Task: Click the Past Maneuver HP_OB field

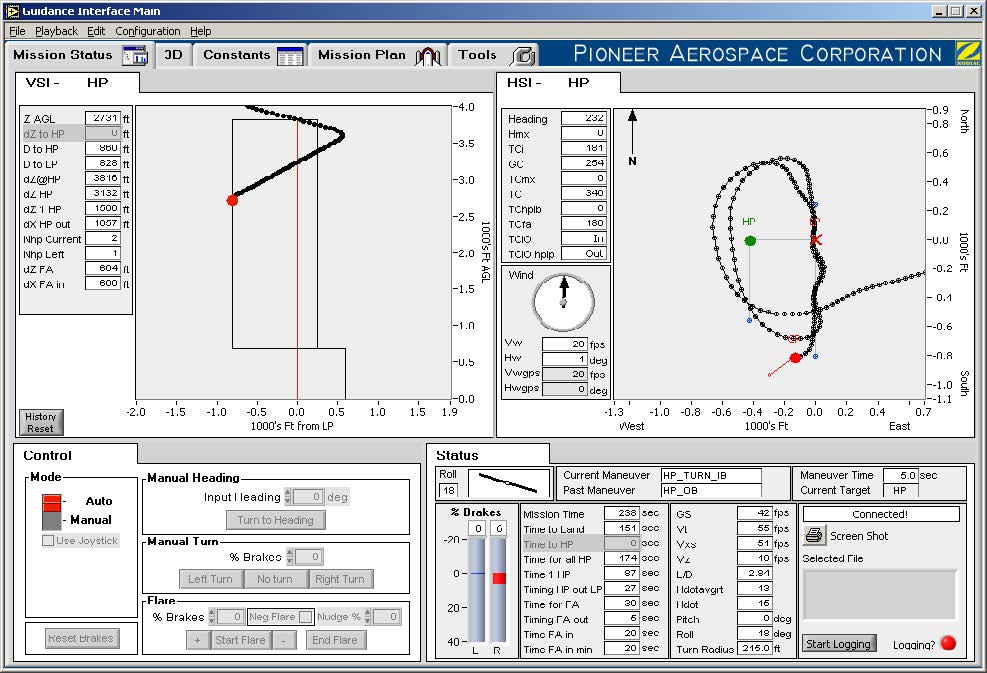Action: (x=711, y=490)
